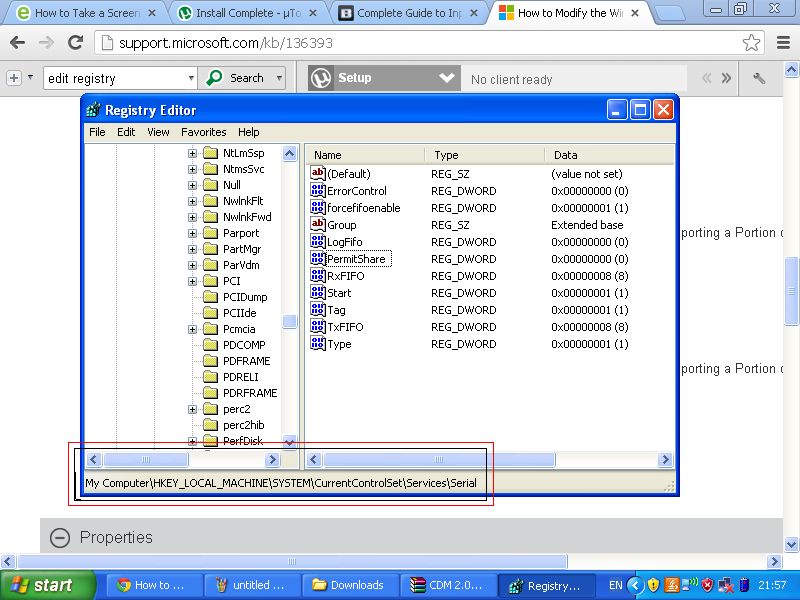Click the Data column header
Screen dimensions: 800x600
click(610, 155)
